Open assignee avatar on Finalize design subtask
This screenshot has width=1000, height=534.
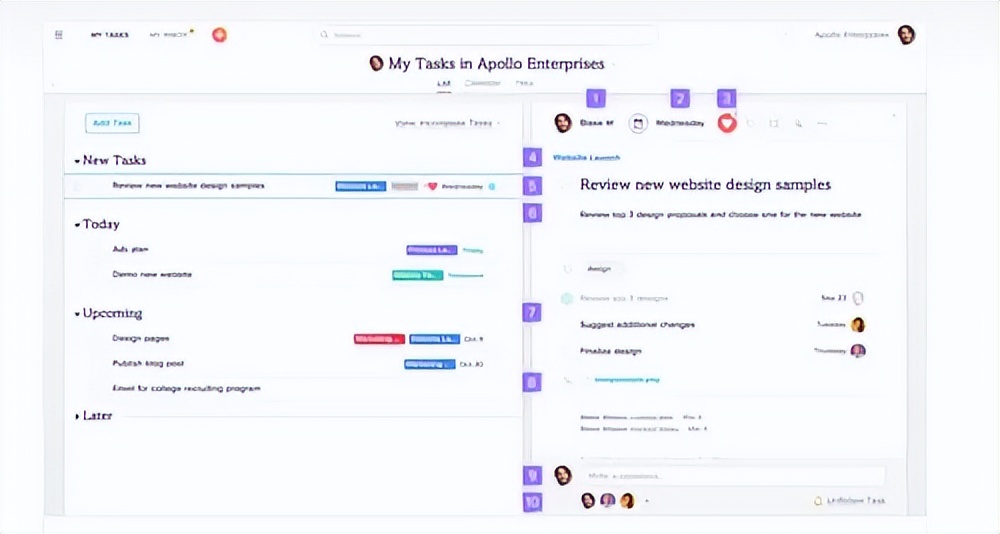coord(858,350)
